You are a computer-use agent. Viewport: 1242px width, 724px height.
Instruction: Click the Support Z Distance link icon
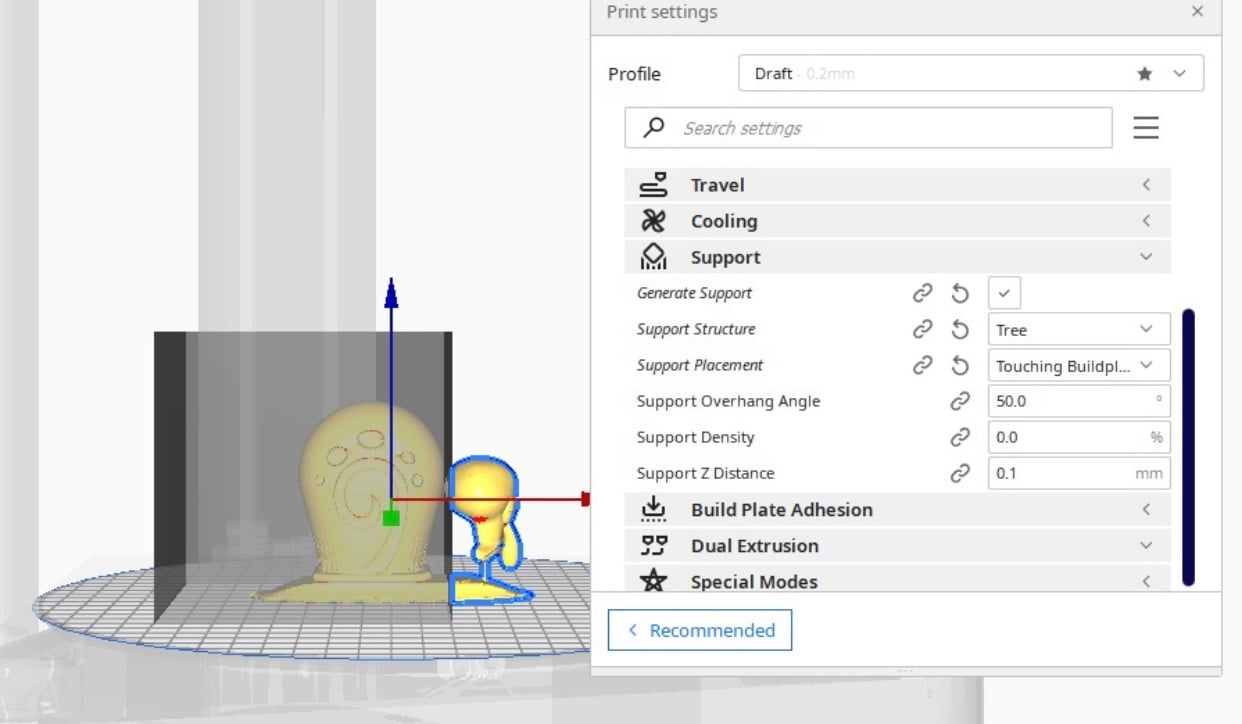point(960,473)
